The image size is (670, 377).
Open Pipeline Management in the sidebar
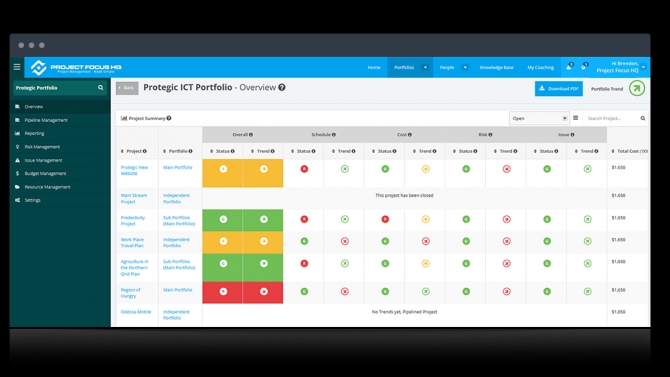tap(60, 120)
